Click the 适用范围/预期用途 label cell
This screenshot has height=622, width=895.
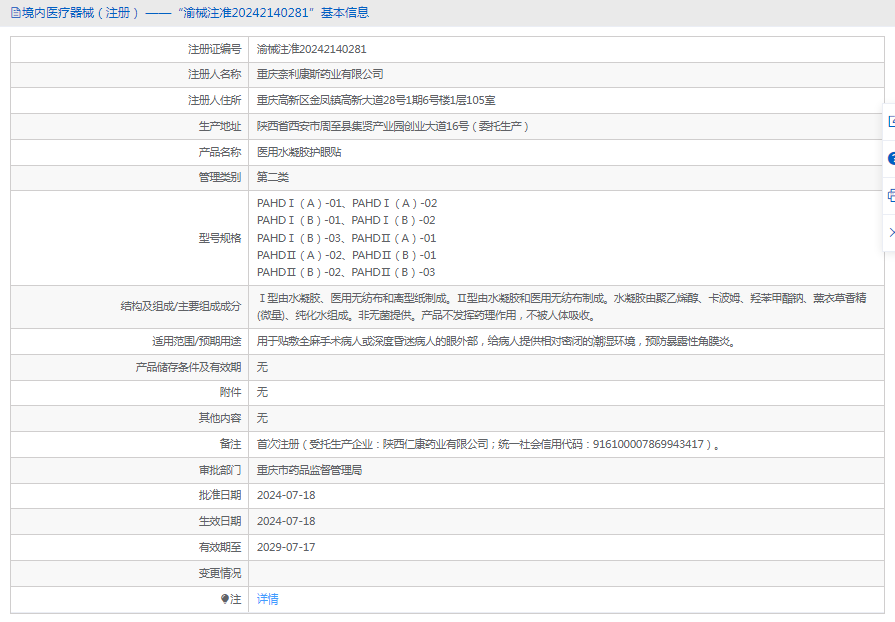190,341
